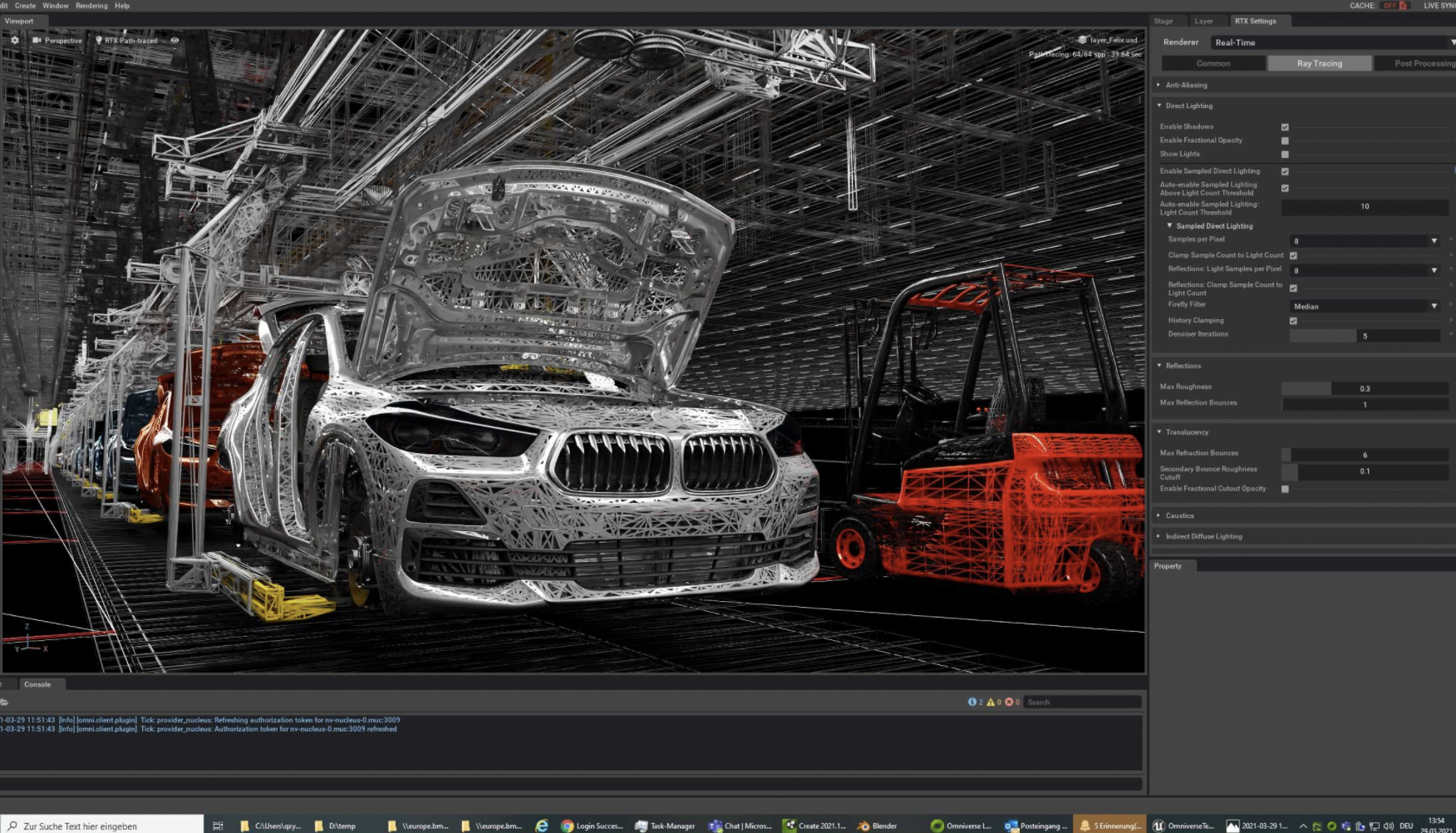Toggle the viewport eye visibility icon
The image size is (1456, 833).
[175, 40]
